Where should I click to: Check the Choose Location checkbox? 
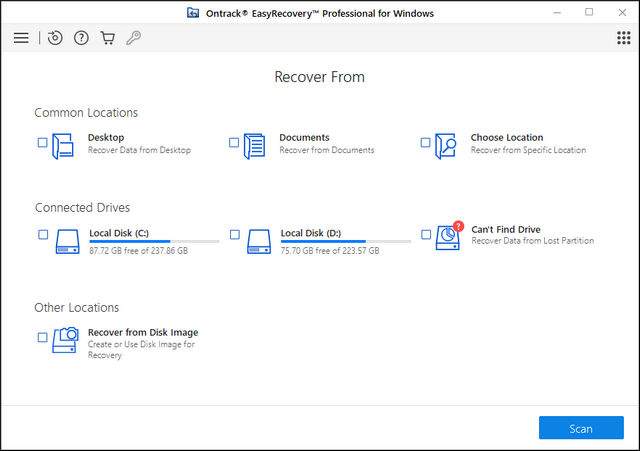click(x=425, y=142)
